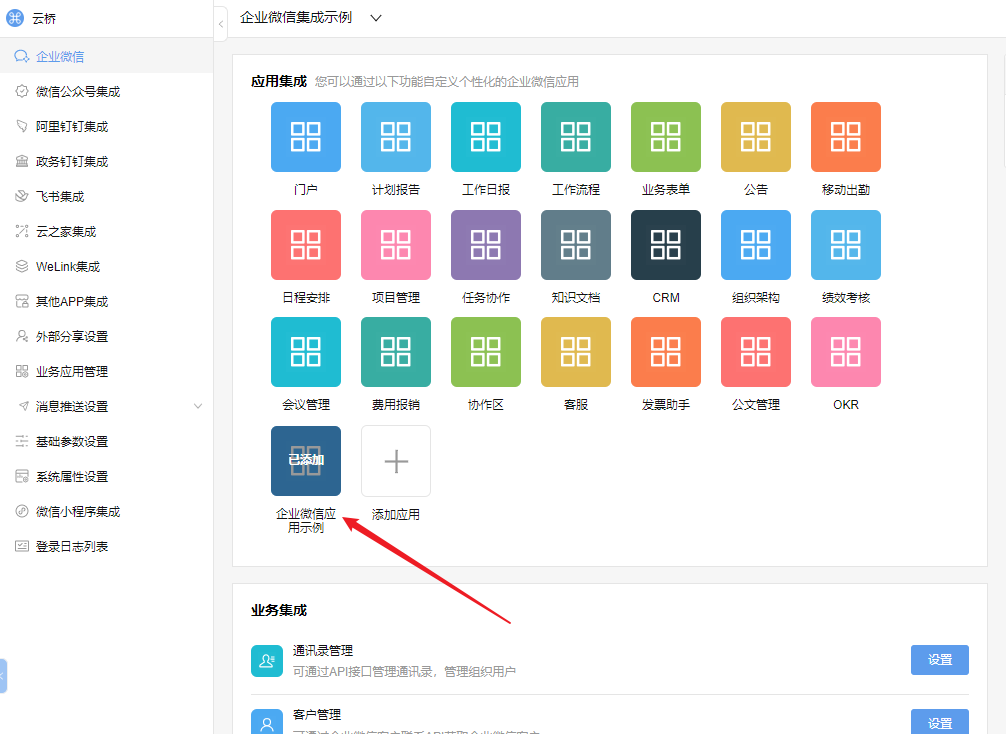Image resolution: width=1006 pixels, height=734 pixels.
Task: Open the 门户 app tile
Action: click(305, 137)
